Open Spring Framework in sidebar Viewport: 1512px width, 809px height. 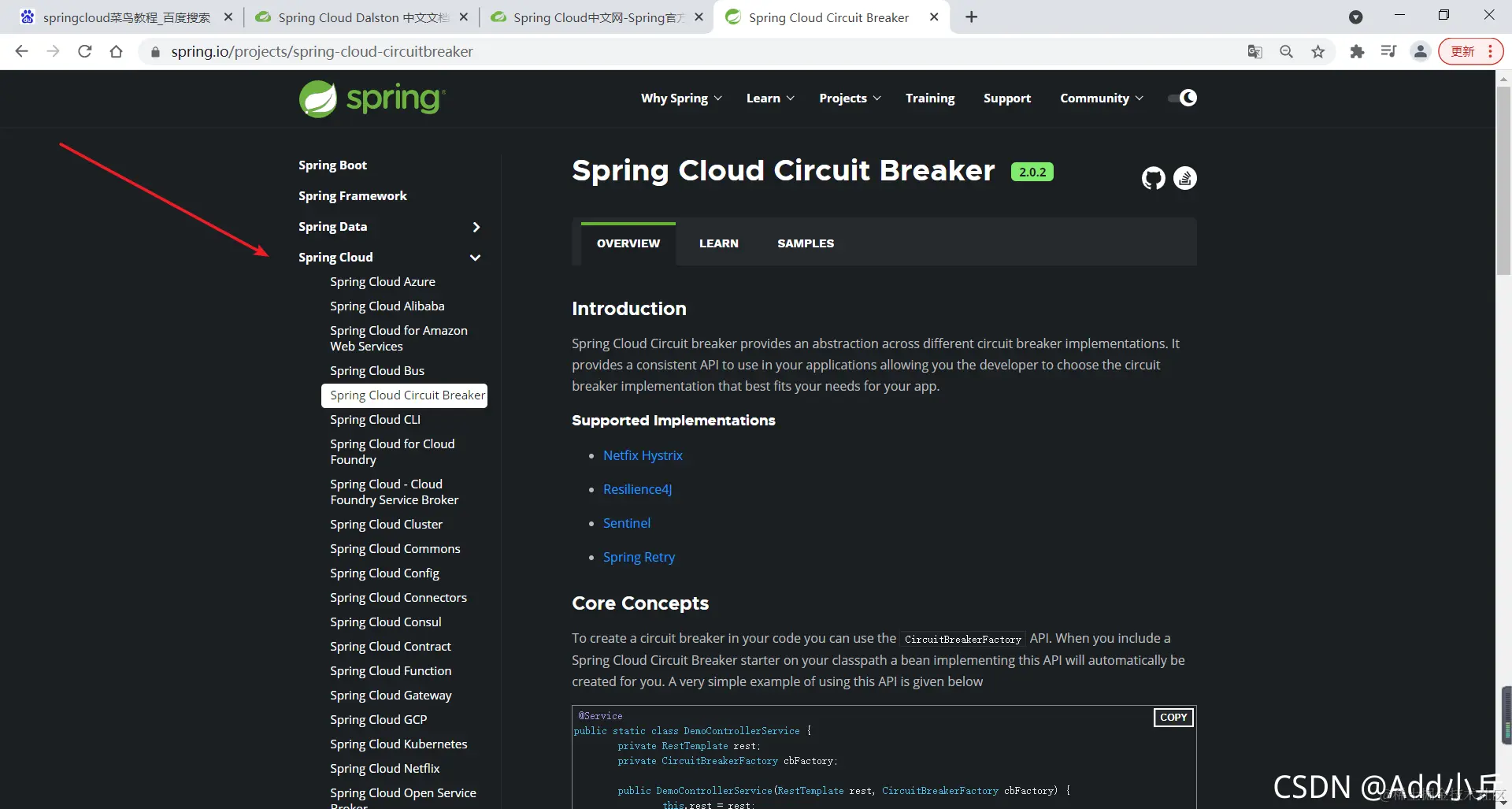pyautogui.click(x=352, y=196)
